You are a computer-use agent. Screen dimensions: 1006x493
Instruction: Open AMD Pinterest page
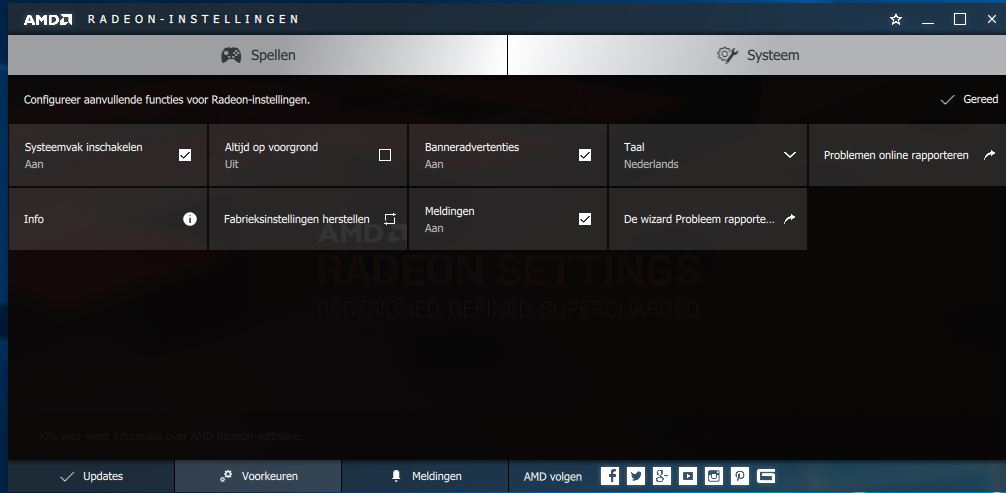740,476
